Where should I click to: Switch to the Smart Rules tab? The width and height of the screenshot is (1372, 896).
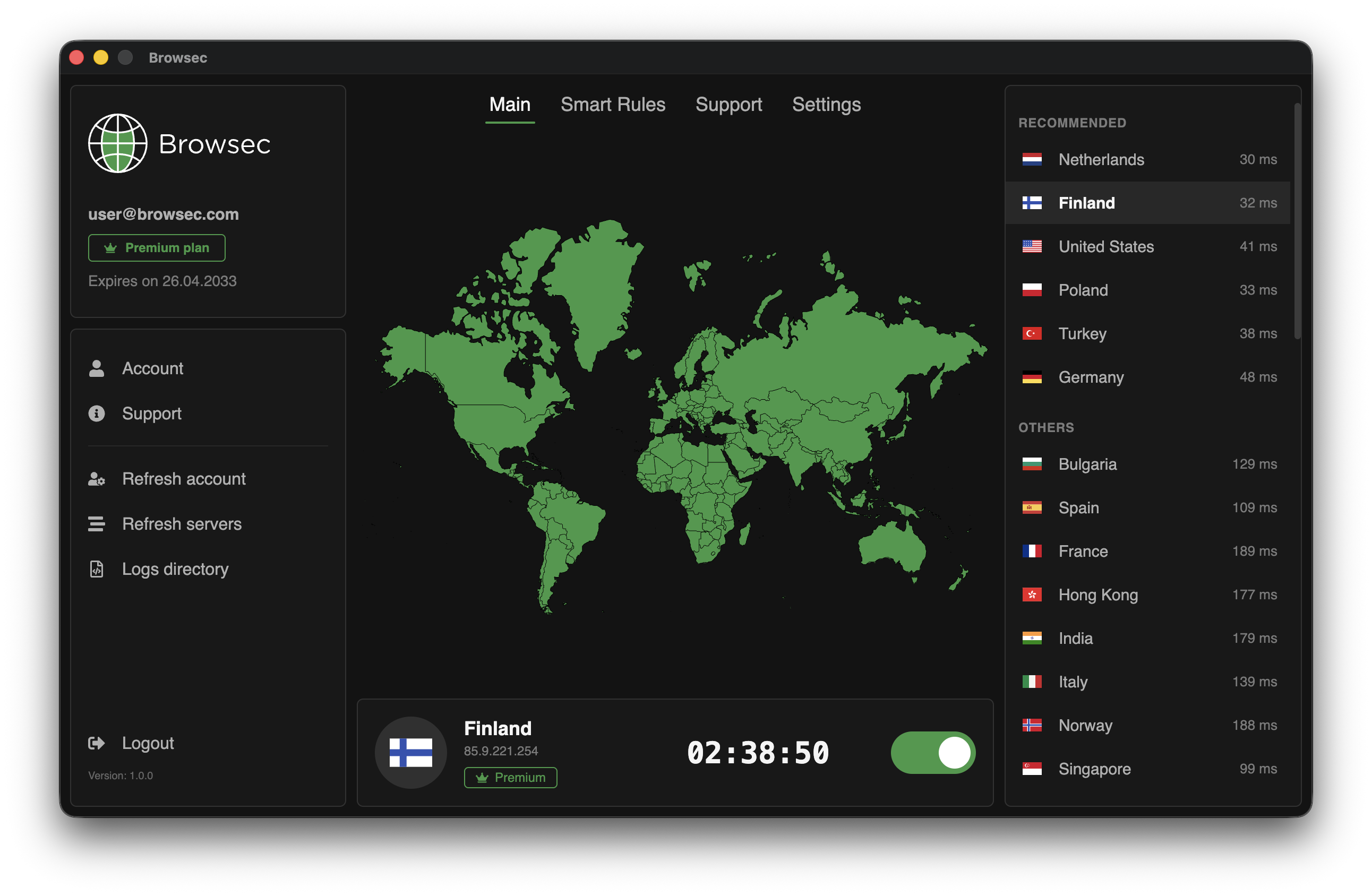(613, 104)
